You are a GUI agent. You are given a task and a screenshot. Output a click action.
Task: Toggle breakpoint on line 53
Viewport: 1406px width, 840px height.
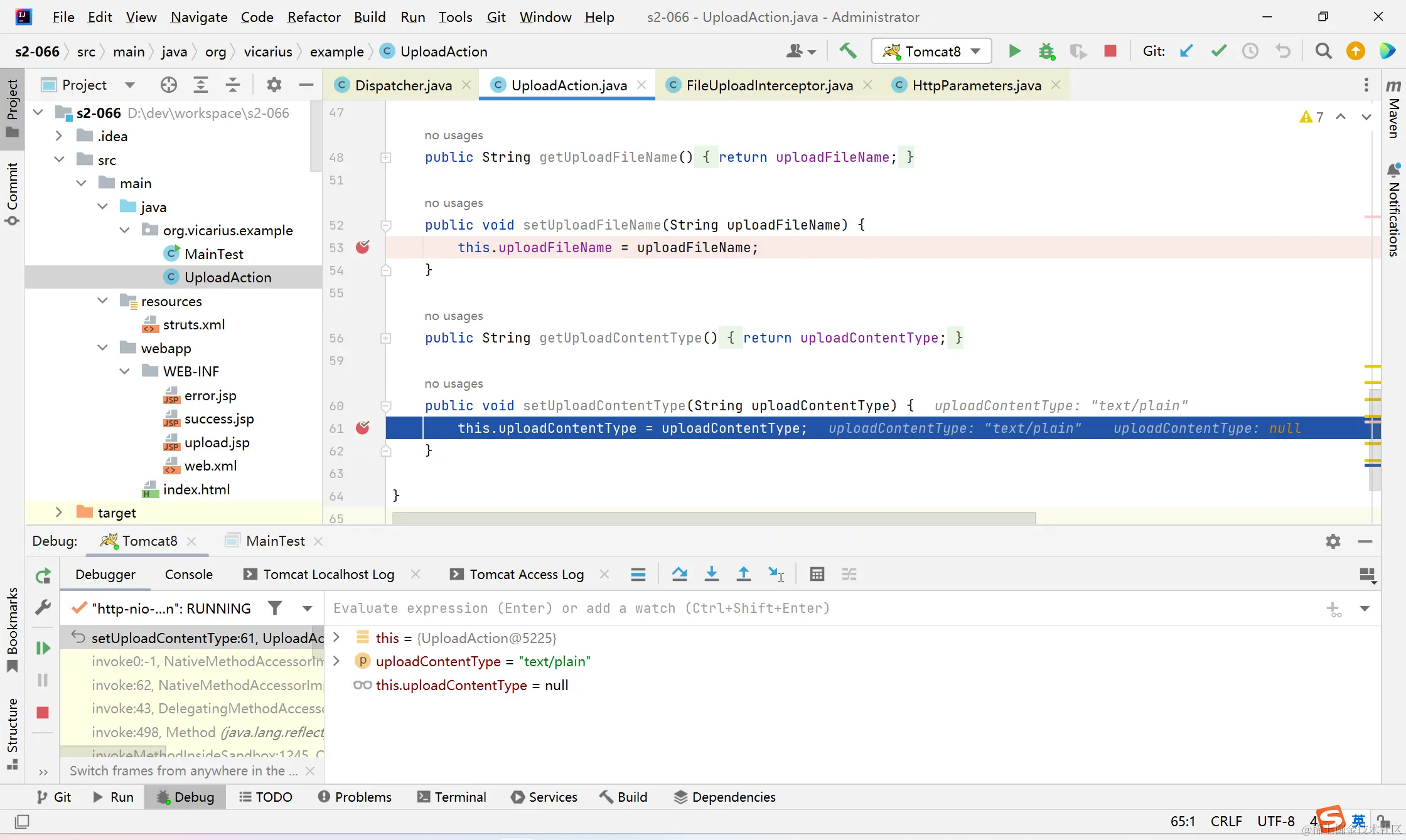tap(363, 247)
